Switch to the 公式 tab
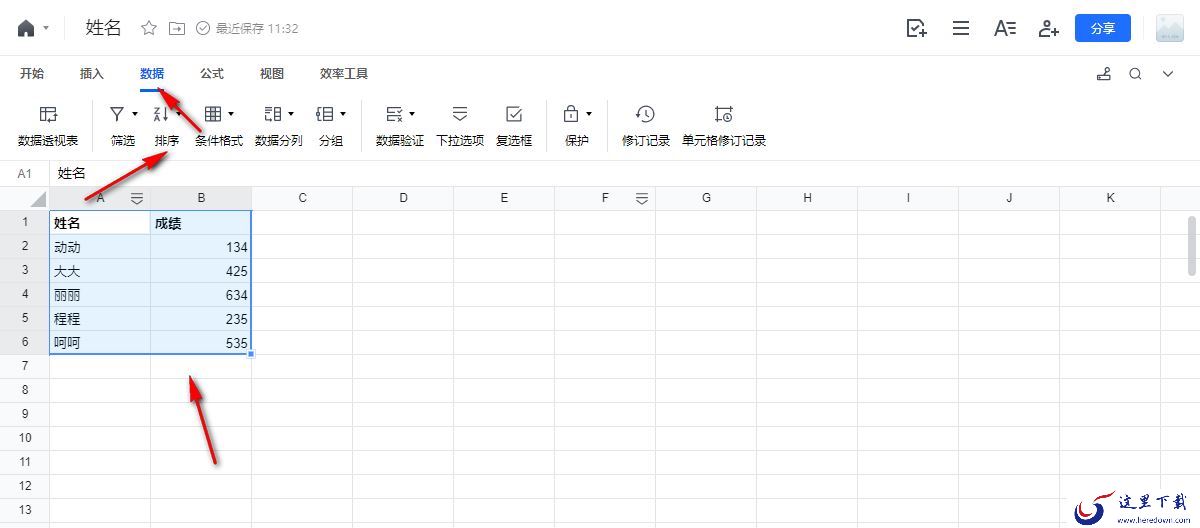 click(212, 73)
